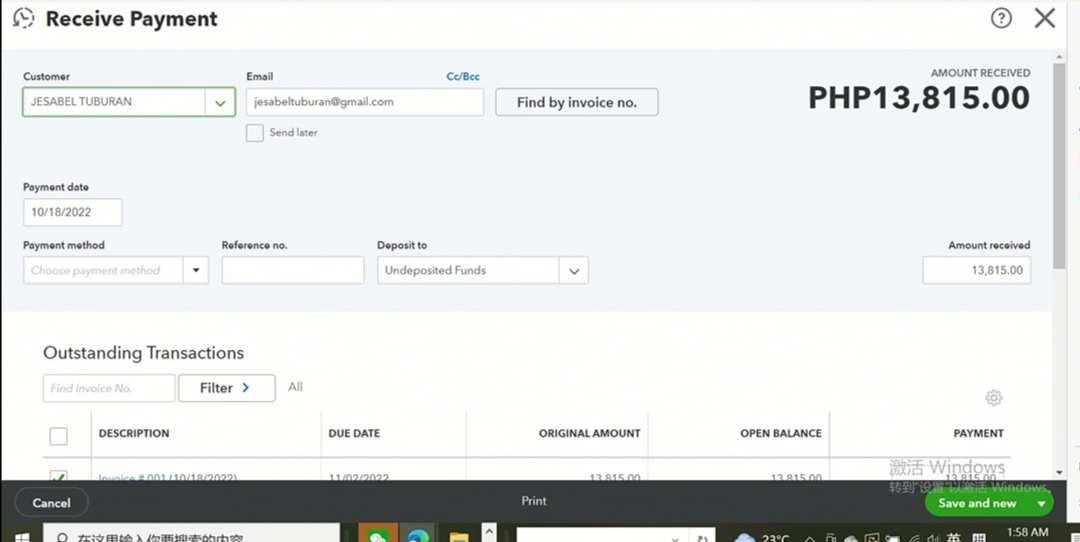
Task: Click the PAYMENT column header
Action: coord(978,433)
